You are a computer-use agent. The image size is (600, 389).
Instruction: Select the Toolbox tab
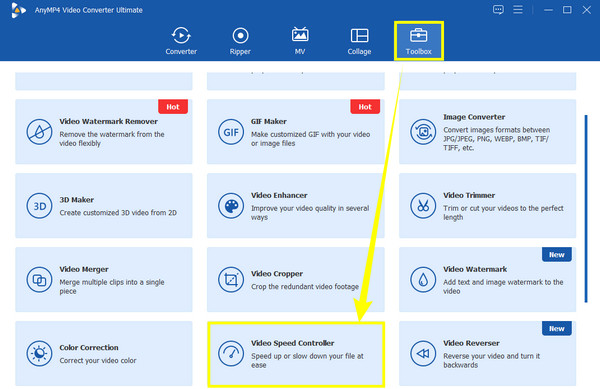click(419, 41)
